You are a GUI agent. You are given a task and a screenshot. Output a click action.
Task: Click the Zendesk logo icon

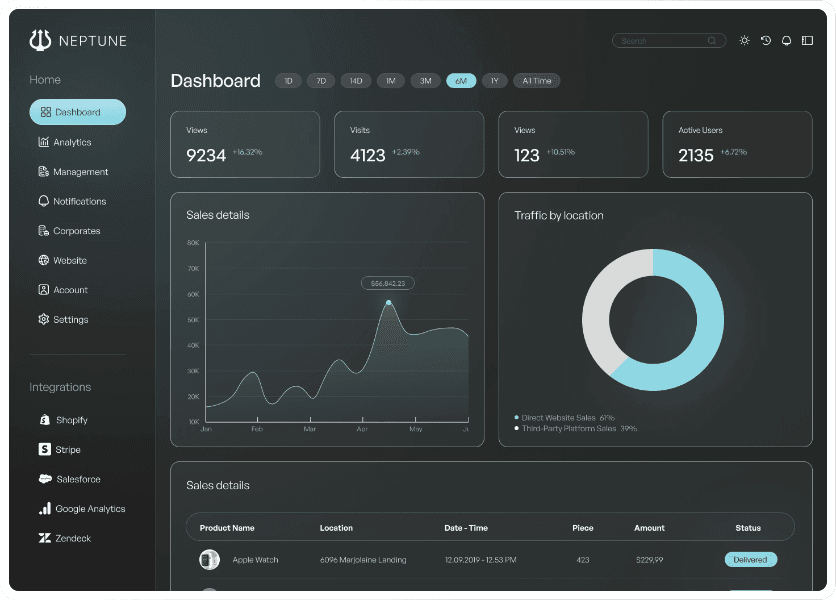pyautogui.click(x=45, y=538)
